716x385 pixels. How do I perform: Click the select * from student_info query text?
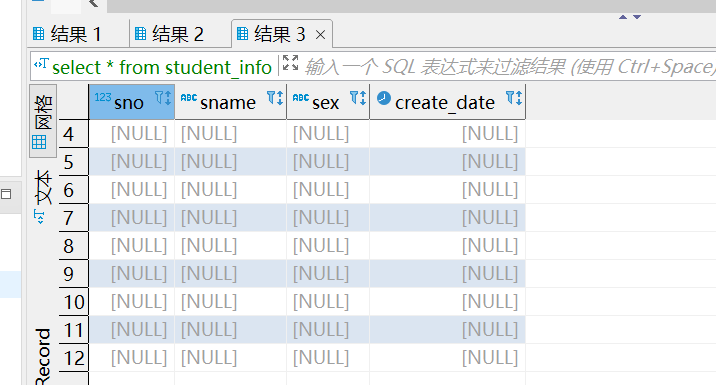click(x=162, y=68)
